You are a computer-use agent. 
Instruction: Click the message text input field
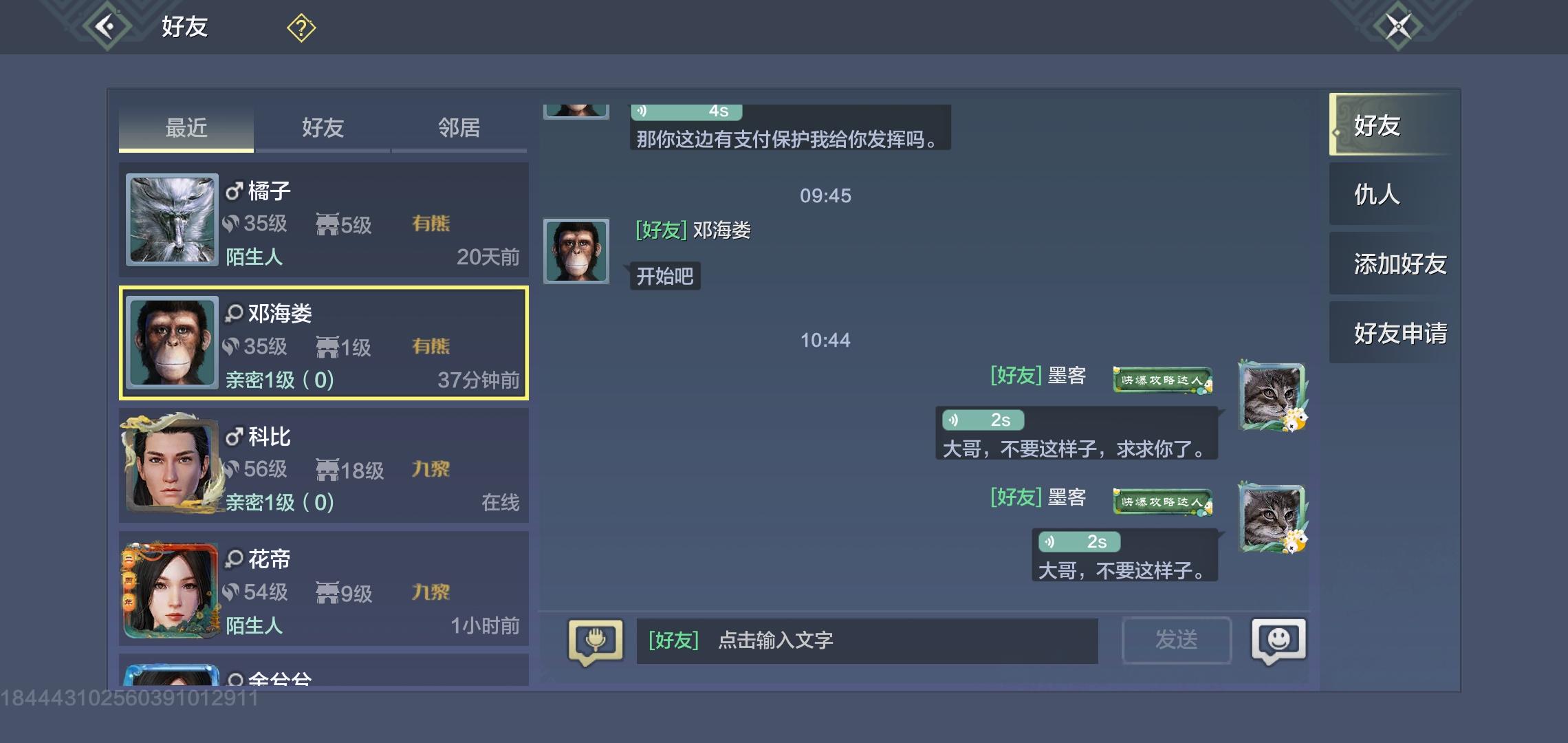[x=867, y=641]
